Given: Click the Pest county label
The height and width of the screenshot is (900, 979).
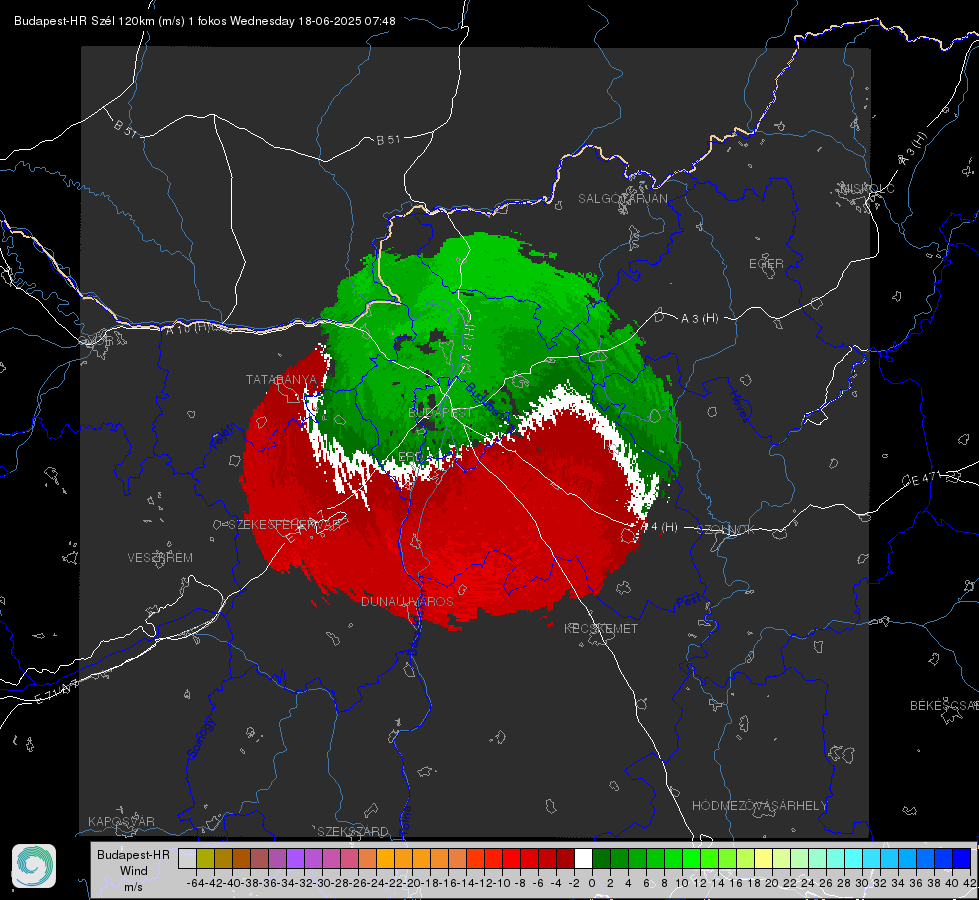Looking at the screenshot, I should [688, 601].
